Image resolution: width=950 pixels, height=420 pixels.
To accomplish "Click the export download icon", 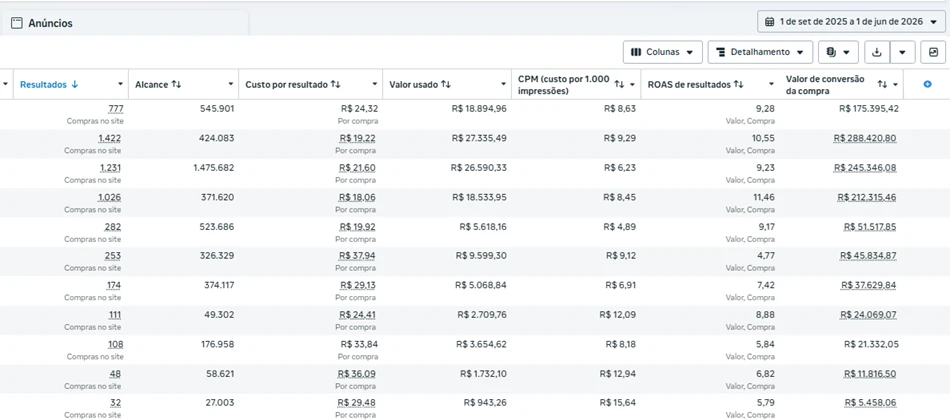I will (x=876, y=52).
